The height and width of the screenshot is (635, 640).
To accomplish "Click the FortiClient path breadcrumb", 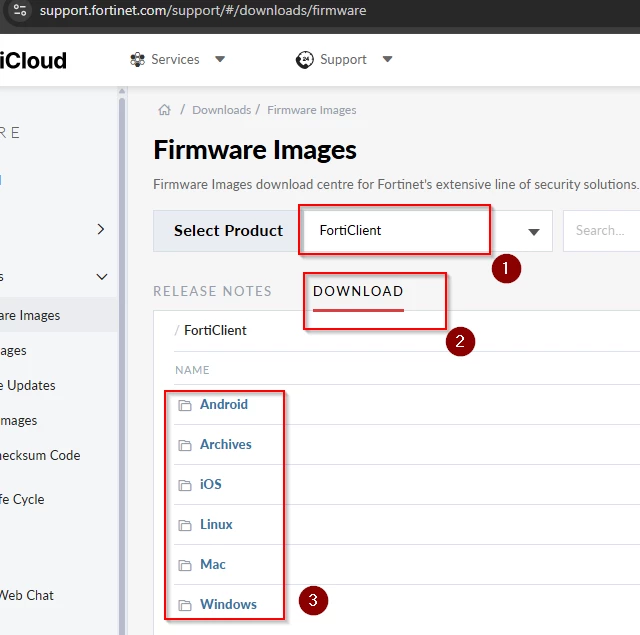I will pos(215,331).
